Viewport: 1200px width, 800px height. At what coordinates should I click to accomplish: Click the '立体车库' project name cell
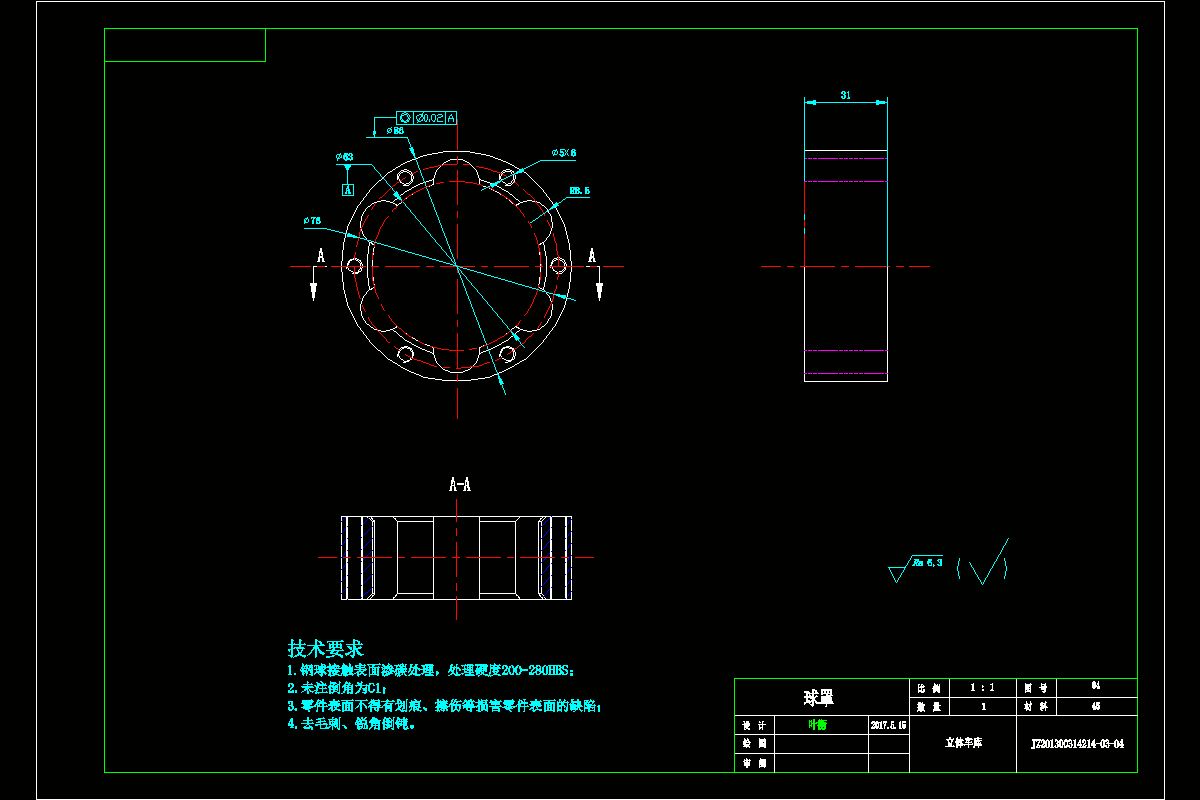[963, 744]
